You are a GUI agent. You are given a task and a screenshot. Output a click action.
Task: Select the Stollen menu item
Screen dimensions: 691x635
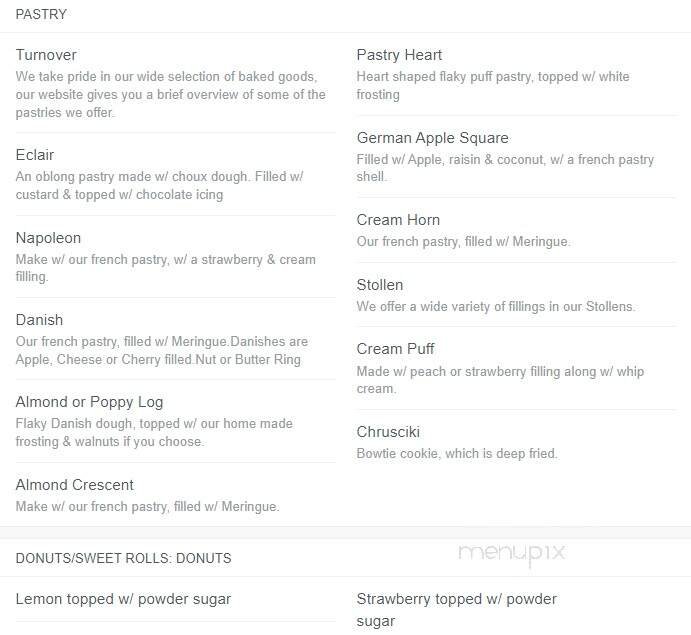[380, 285]
